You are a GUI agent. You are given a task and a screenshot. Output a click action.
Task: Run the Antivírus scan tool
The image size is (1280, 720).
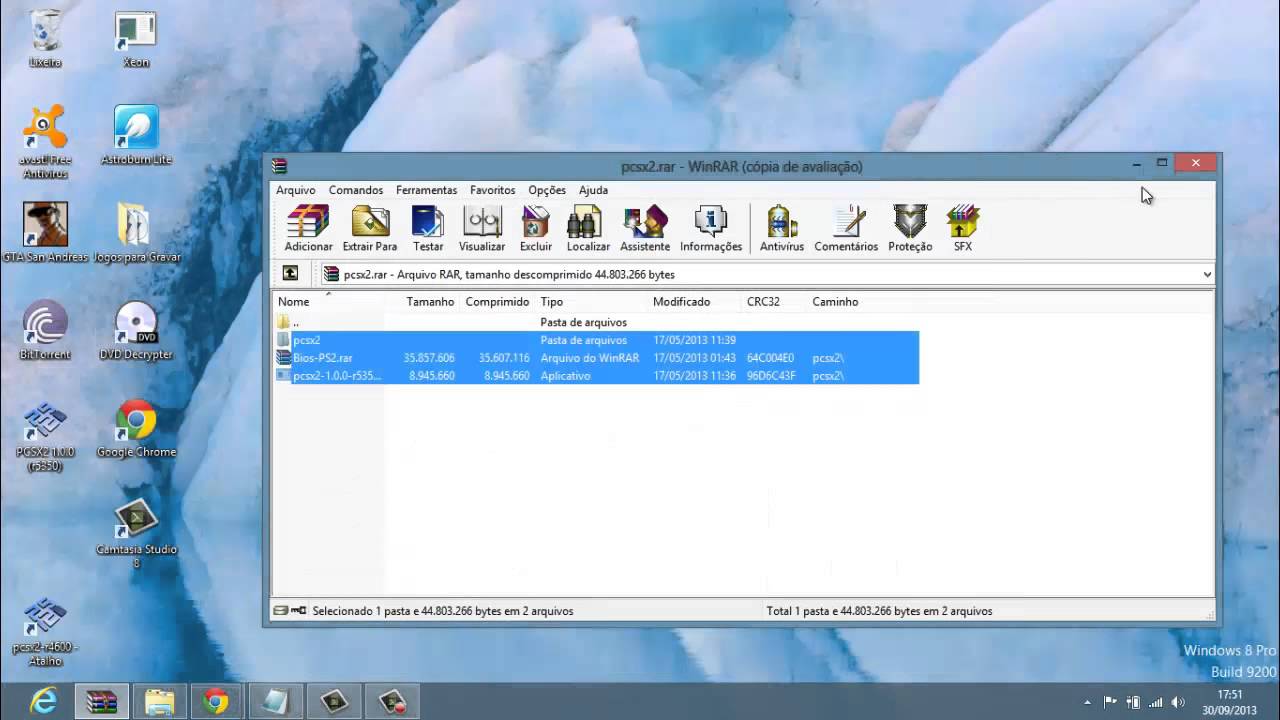click(782, 229)
